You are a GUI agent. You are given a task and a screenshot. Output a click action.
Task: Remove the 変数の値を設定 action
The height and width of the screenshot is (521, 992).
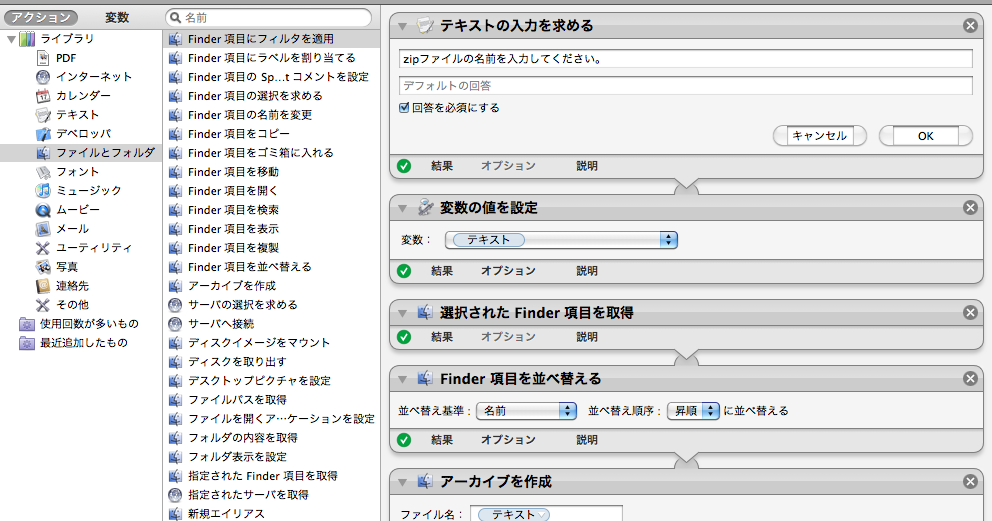(970, 208)
